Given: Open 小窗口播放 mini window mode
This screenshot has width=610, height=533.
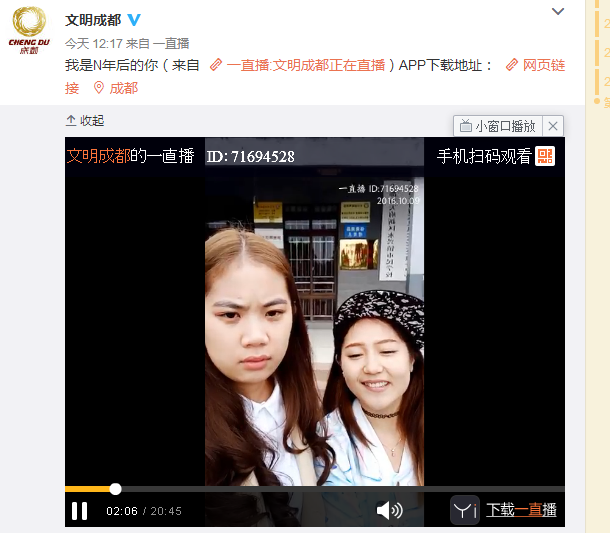Looking at the screenshot, I should pos(498,126).
